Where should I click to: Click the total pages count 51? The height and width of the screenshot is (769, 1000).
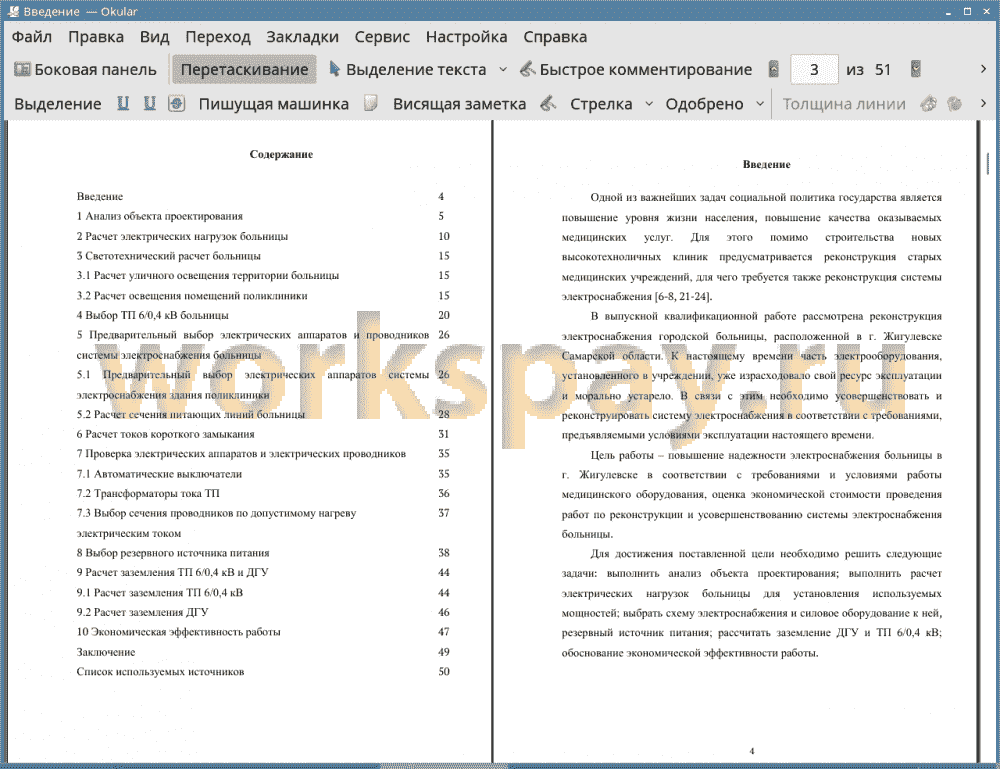883,70
